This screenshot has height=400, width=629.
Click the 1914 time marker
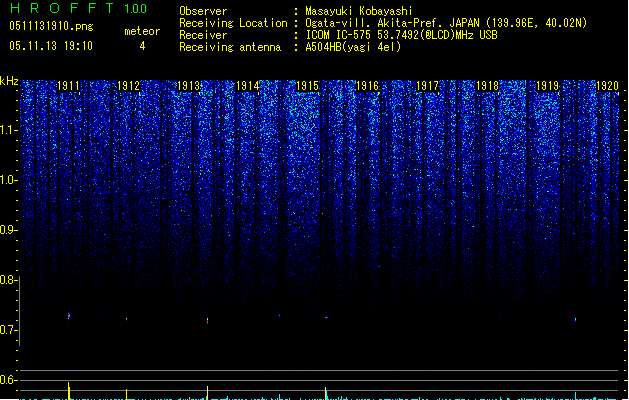tap(248, 86)
